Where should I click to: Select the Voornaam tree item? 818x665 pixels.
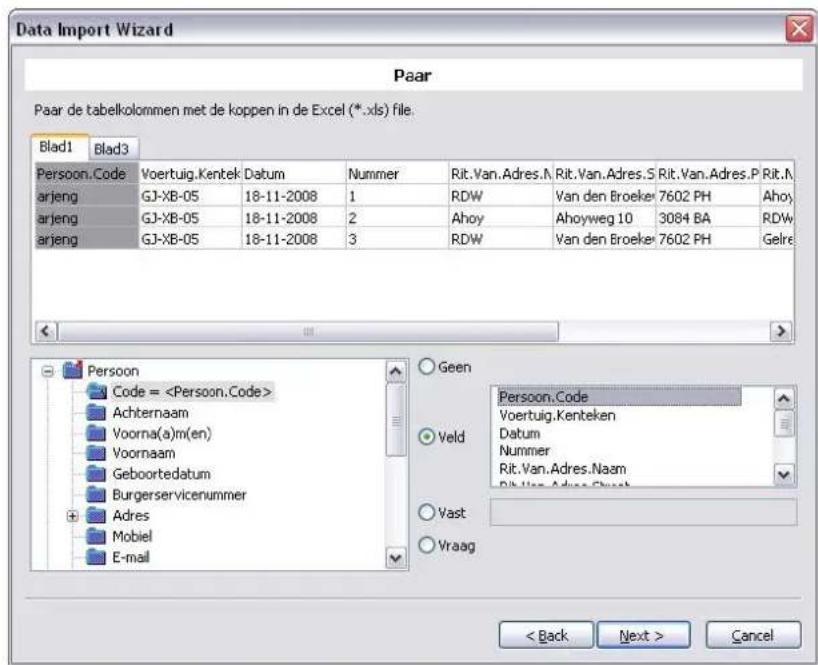click(143, 453)
